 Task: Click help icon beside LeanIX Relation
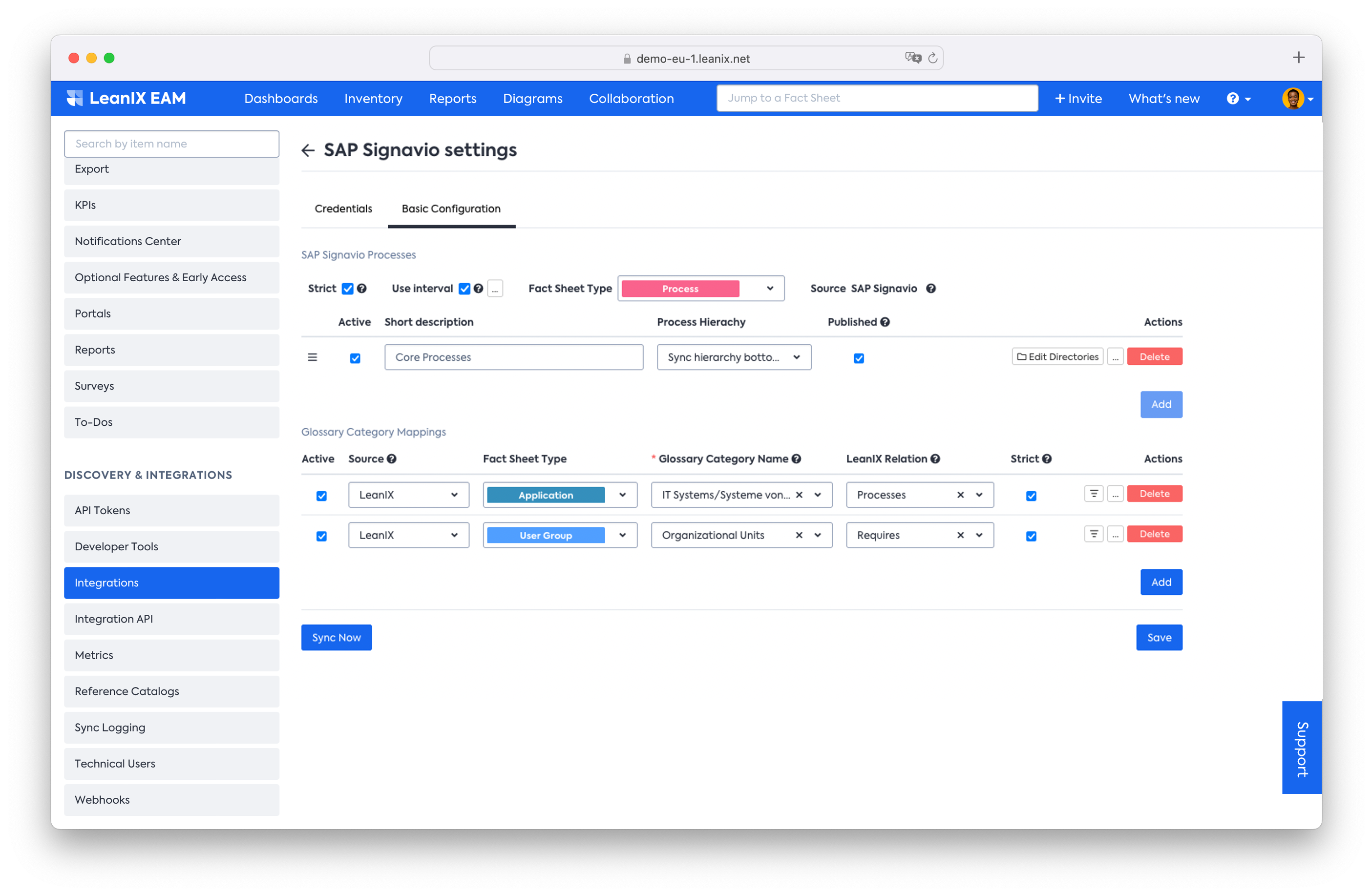(936, 459)
